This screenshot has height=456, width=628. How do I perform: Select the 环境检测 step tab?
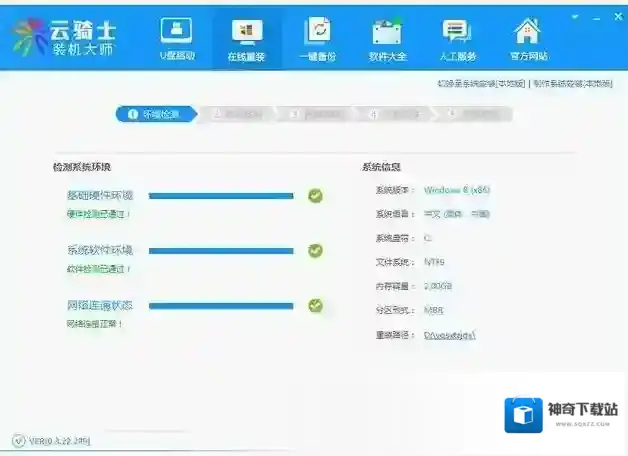click(x=156, y=114)
